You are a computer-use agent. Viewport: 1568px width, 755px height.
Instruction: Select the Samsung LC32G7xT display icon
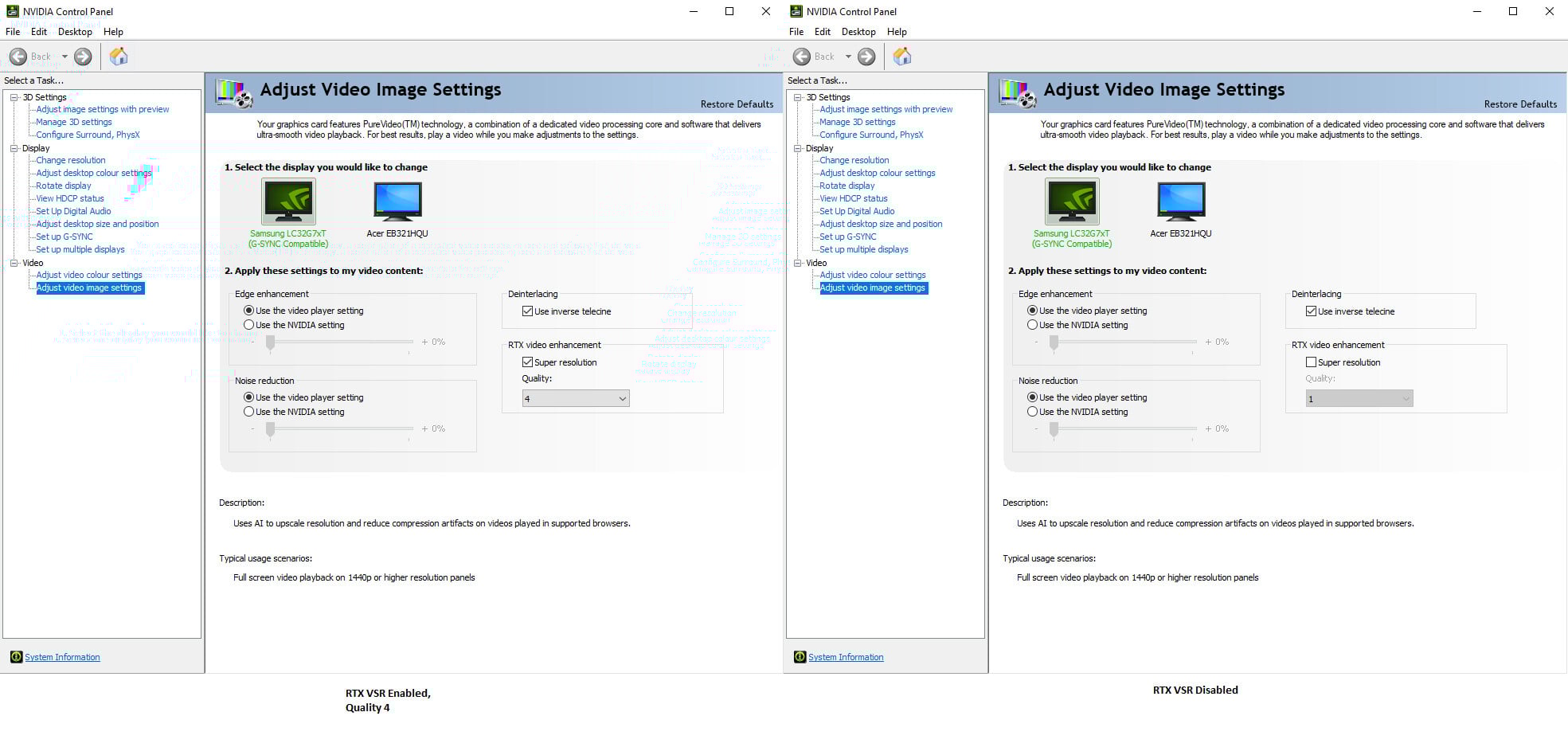(x=288, y=201)
